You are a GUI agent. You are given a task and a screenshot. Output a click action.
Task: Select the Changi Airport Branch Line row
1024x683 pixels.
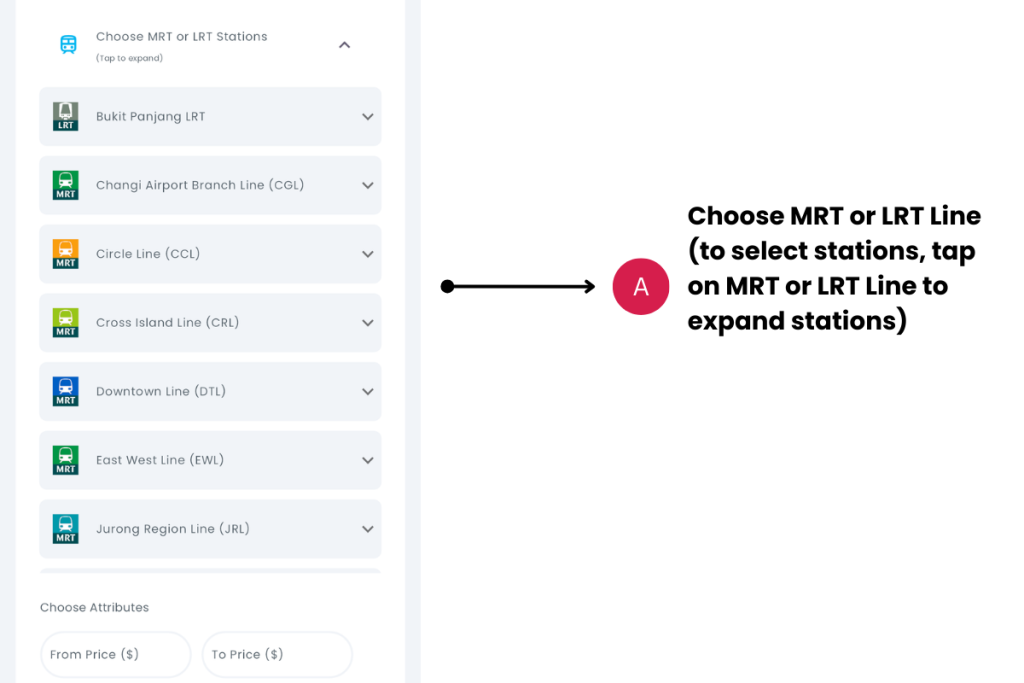(210, 185)
